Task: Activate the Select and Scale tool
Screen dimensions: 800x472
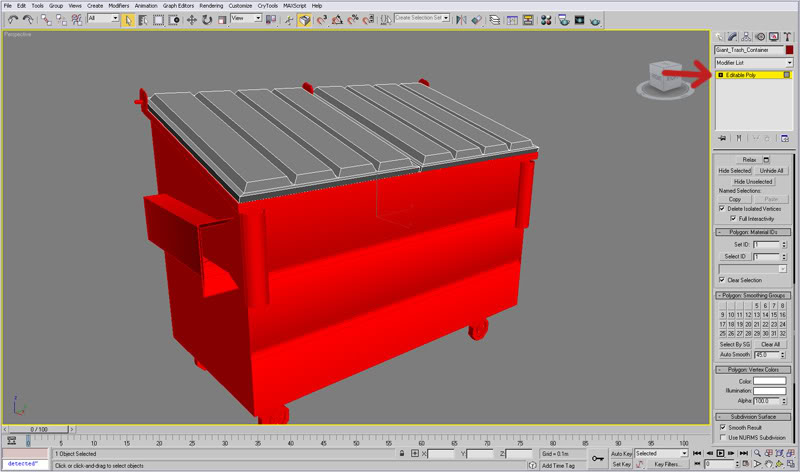Action: [x=222, y=20]
